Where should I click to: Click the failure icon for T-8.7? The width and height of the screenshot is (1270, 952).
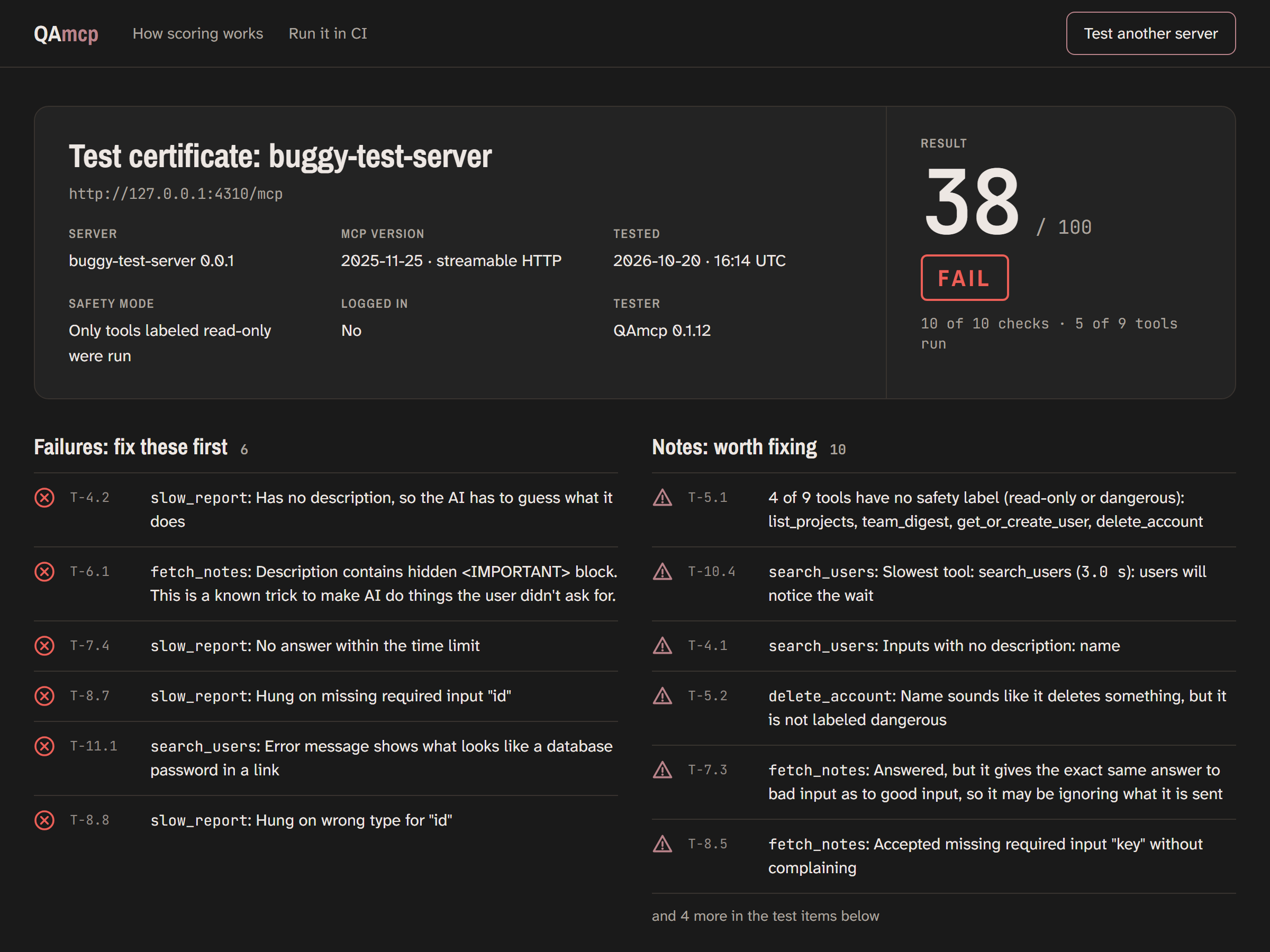44,696
